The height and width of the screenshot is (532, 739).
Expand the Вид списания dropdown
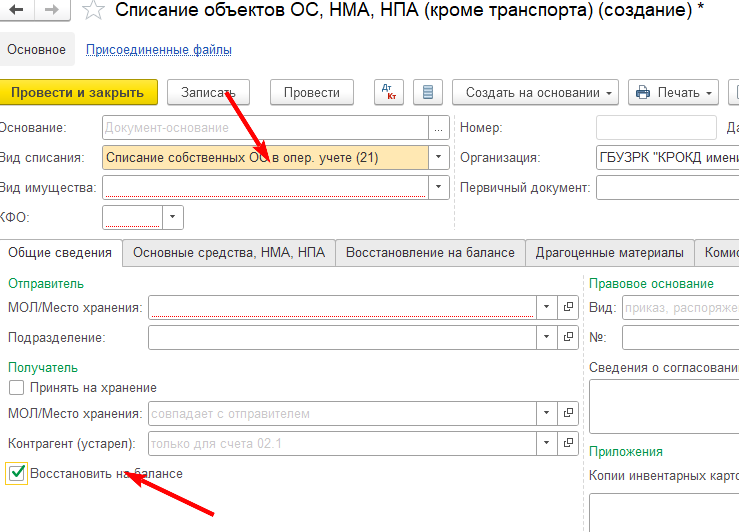tap(437, 157)
